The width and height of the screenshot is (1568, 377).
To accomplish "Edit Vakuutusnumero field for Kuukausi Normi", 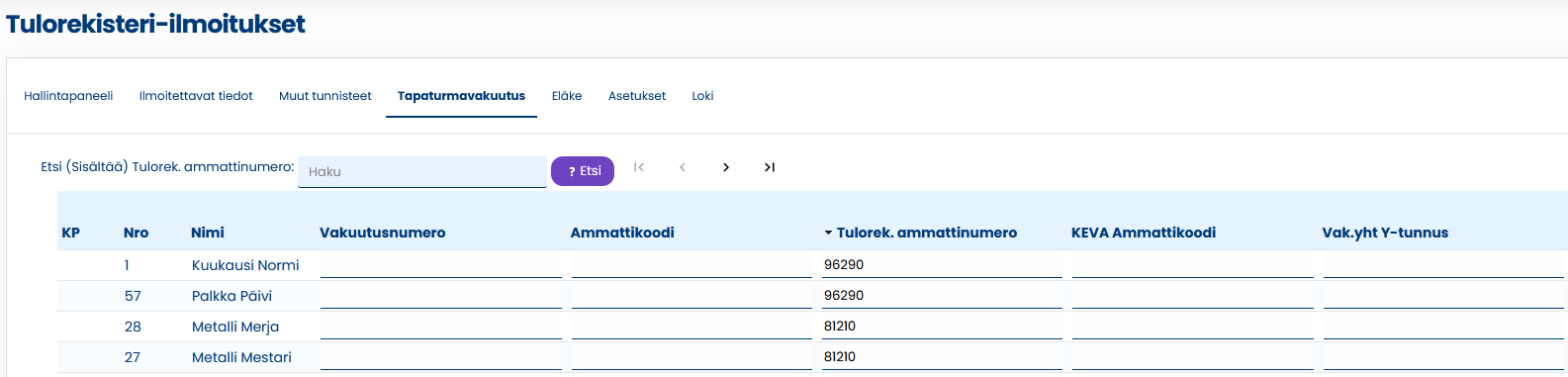I will pyautogui.click(x=441, y=265).
